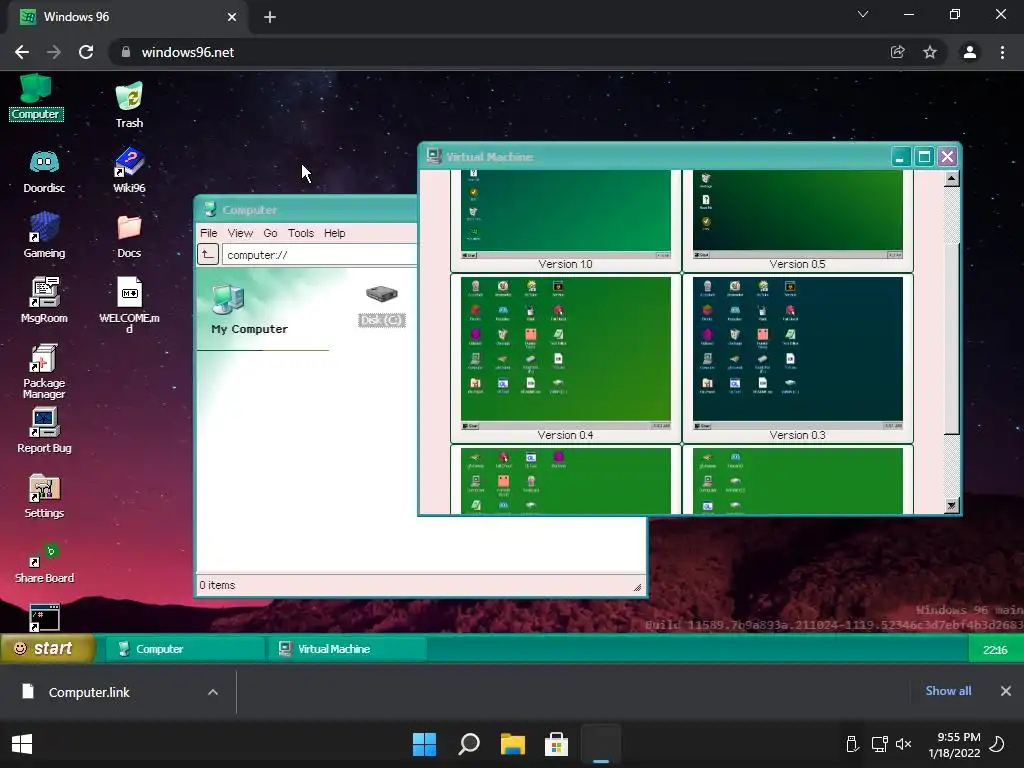Open the Settings desktop shortcut
Viewport: 1024px width, 768px height.
point(44,496)
